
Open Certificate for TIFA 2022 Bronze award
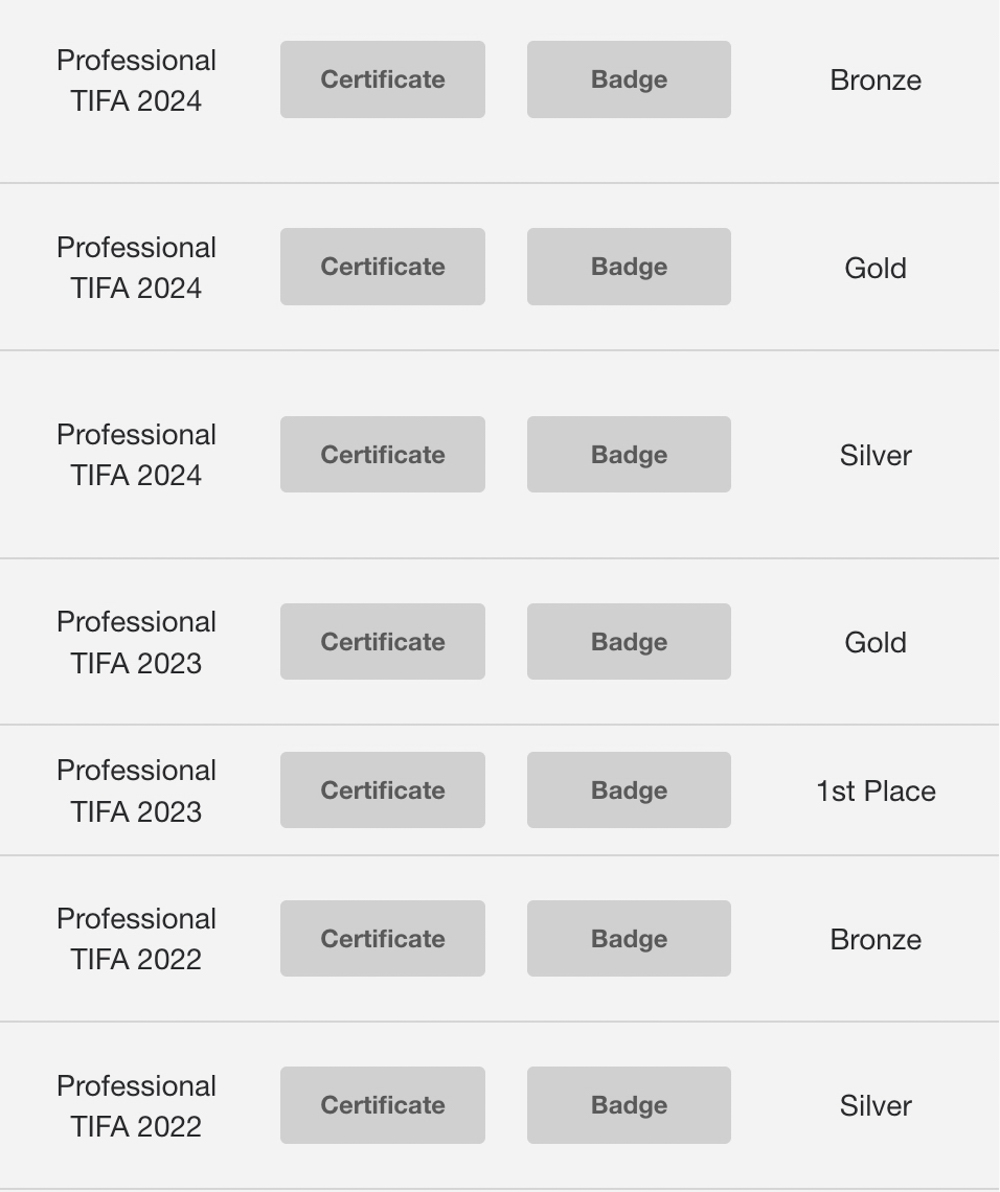point(383,939)
